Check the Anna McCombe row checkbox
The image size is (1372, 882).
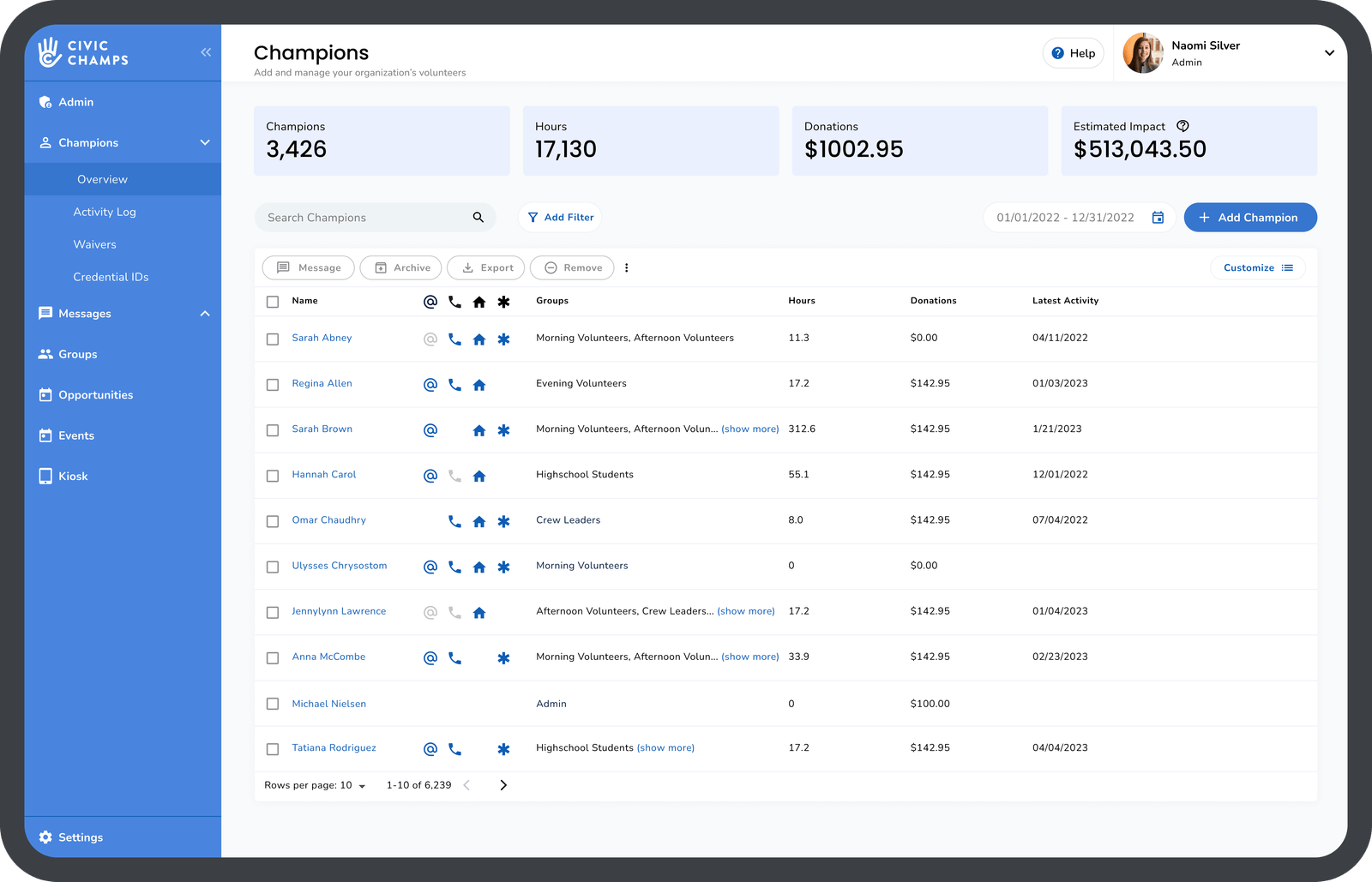273,658
